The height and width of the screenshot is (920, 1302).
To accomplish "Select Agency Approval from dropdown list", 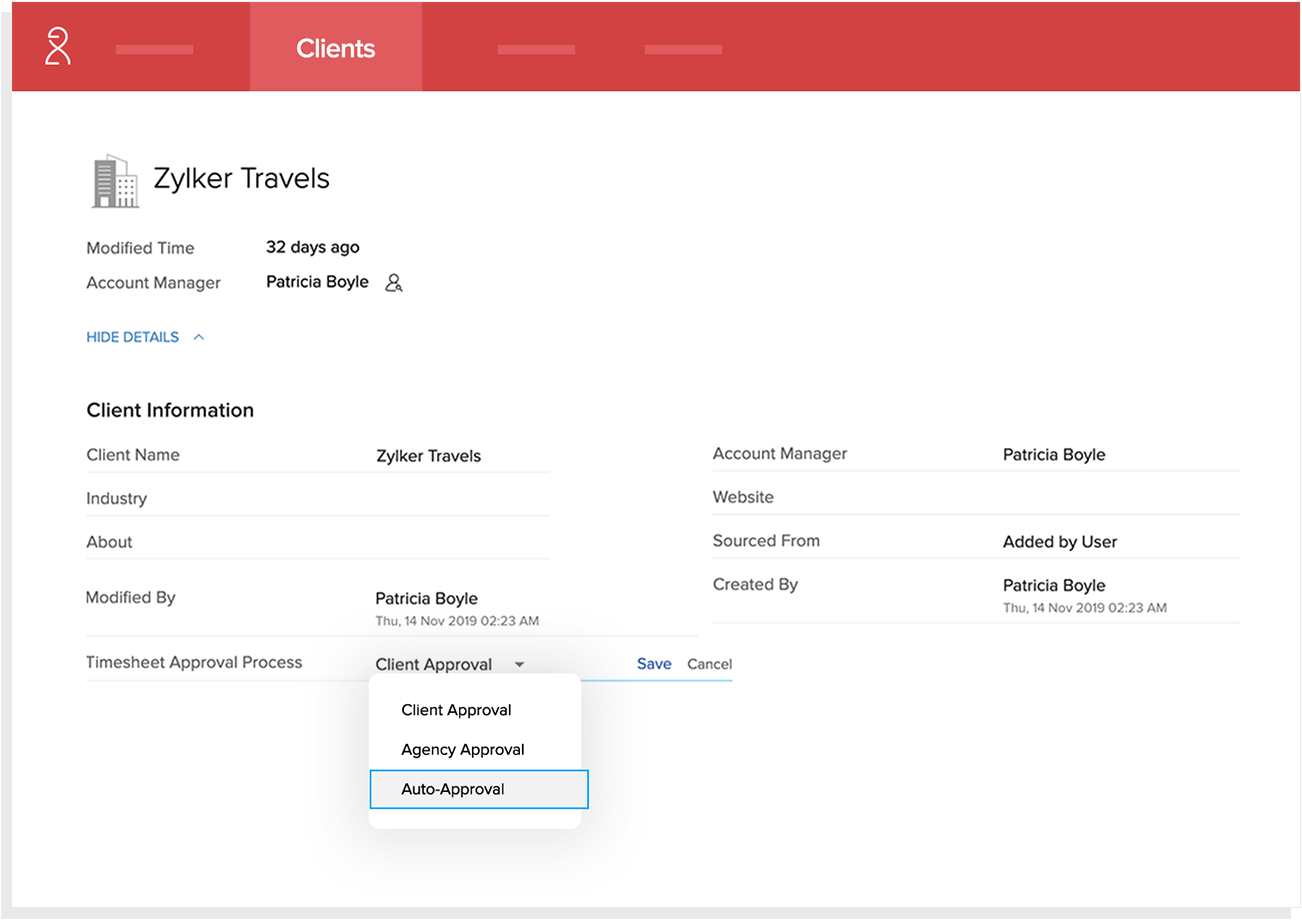I will 462,749.
